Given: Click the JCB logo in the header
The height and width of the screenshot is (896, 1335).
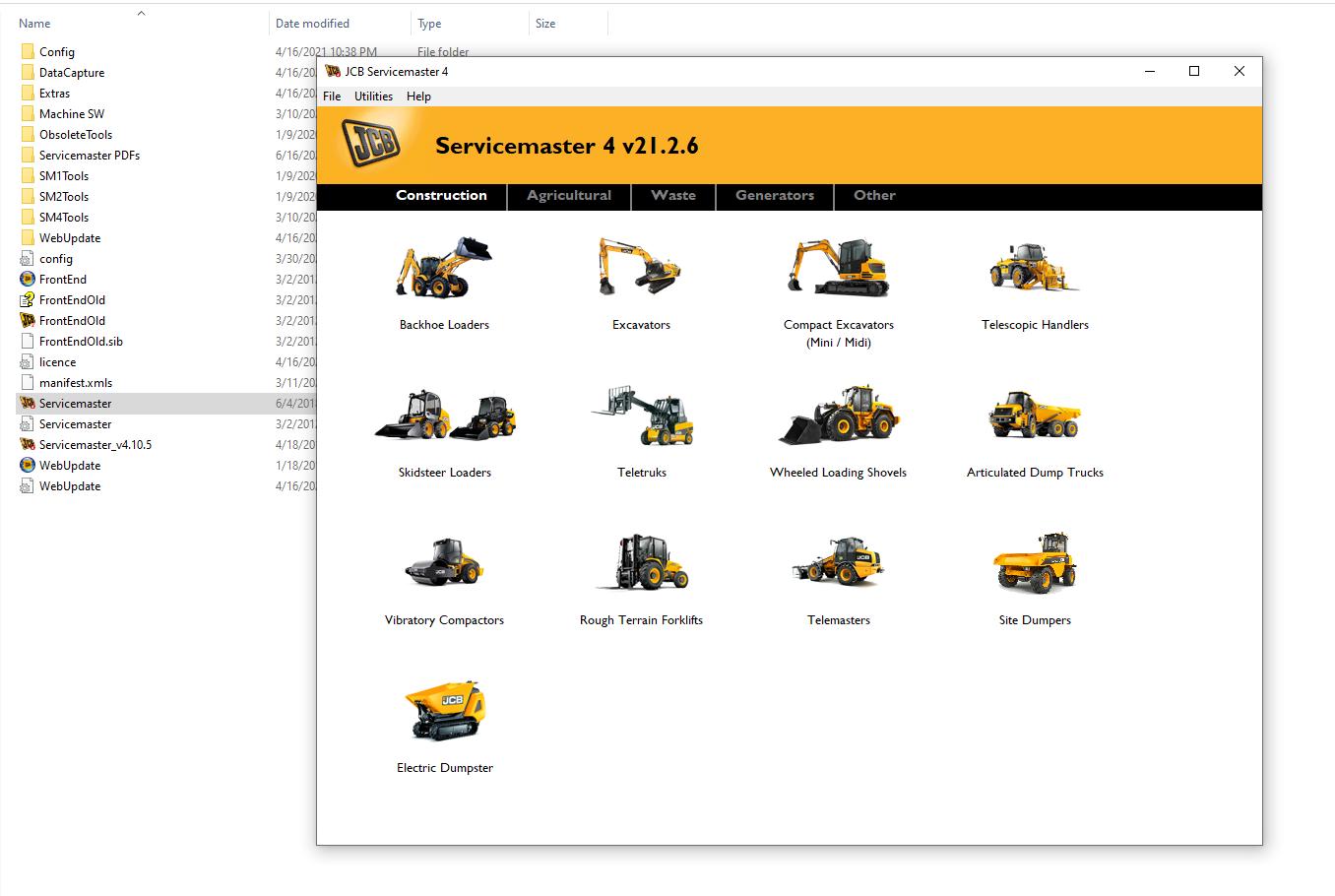Looking at the screenshot, I should coord(369,143).
